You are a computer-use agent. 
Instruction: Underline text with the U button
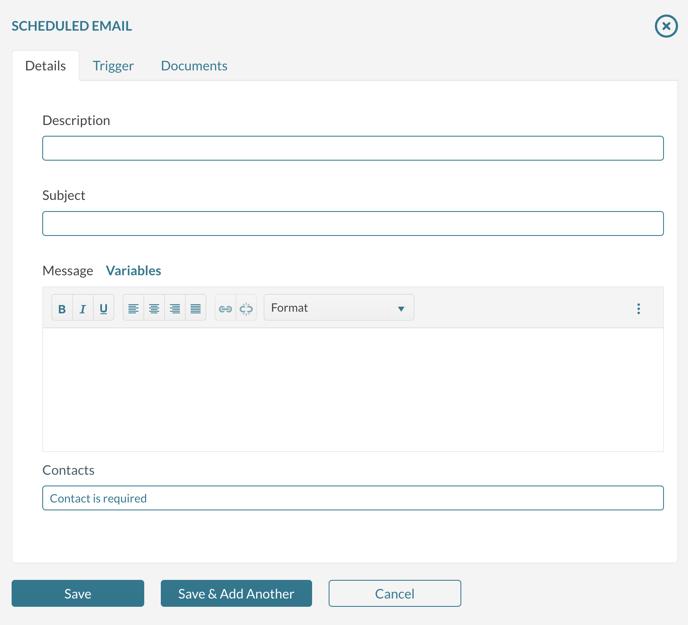point(103,309)
